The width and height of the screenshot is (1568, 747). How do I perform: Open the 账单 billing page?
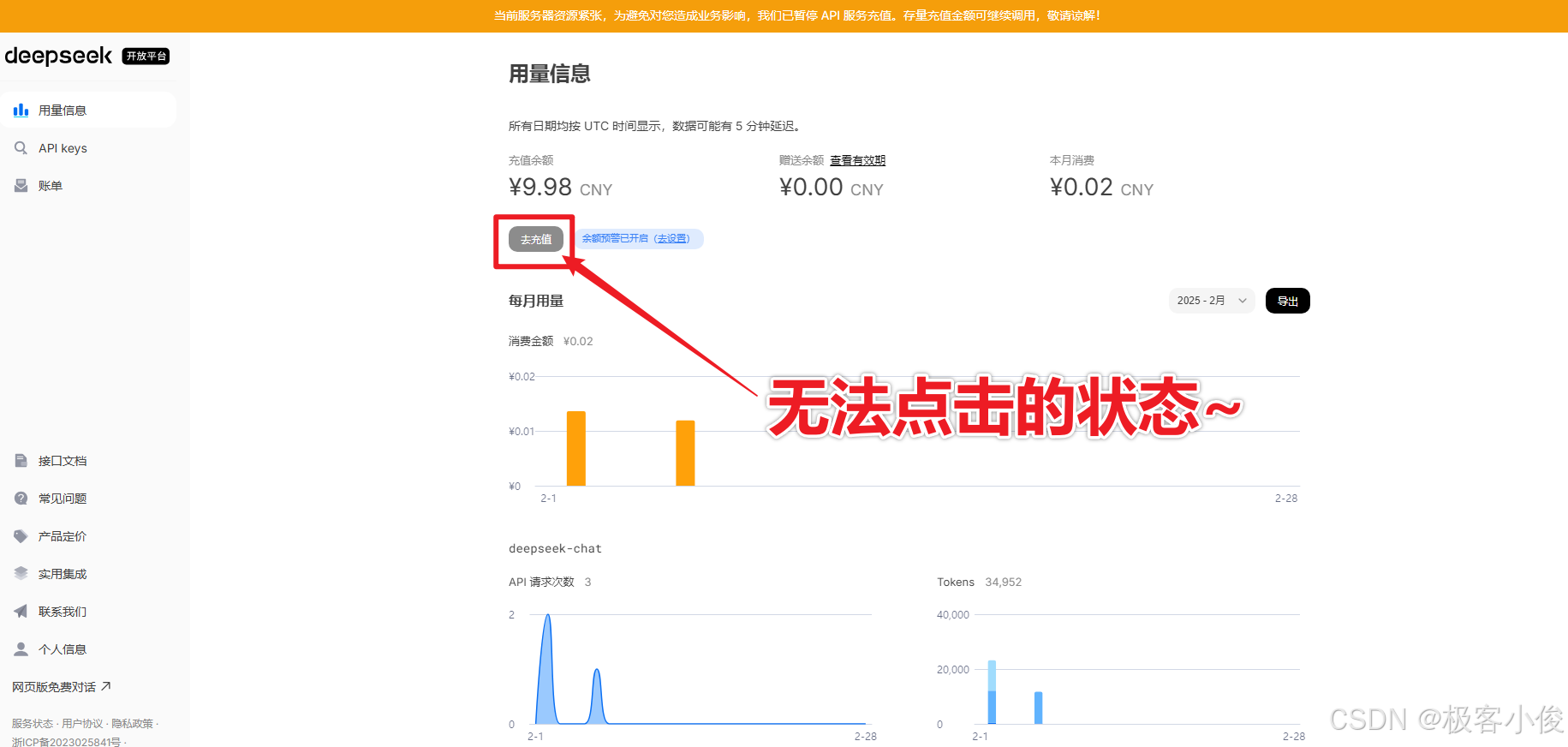89,185
